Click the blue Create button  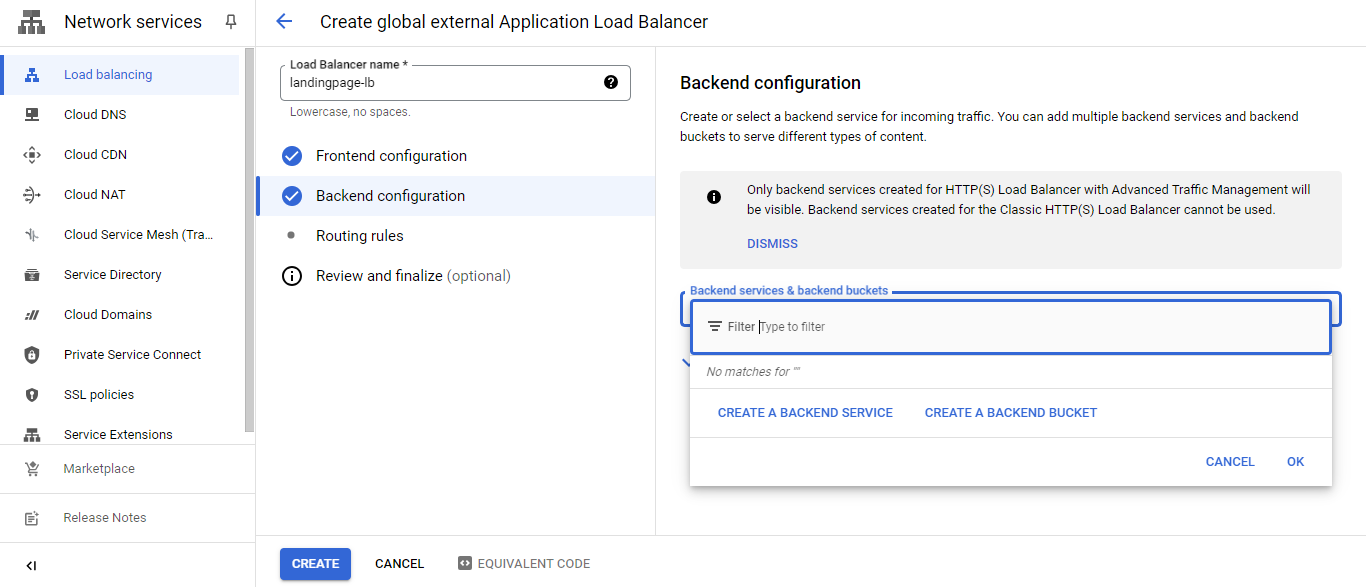[315, 564]
